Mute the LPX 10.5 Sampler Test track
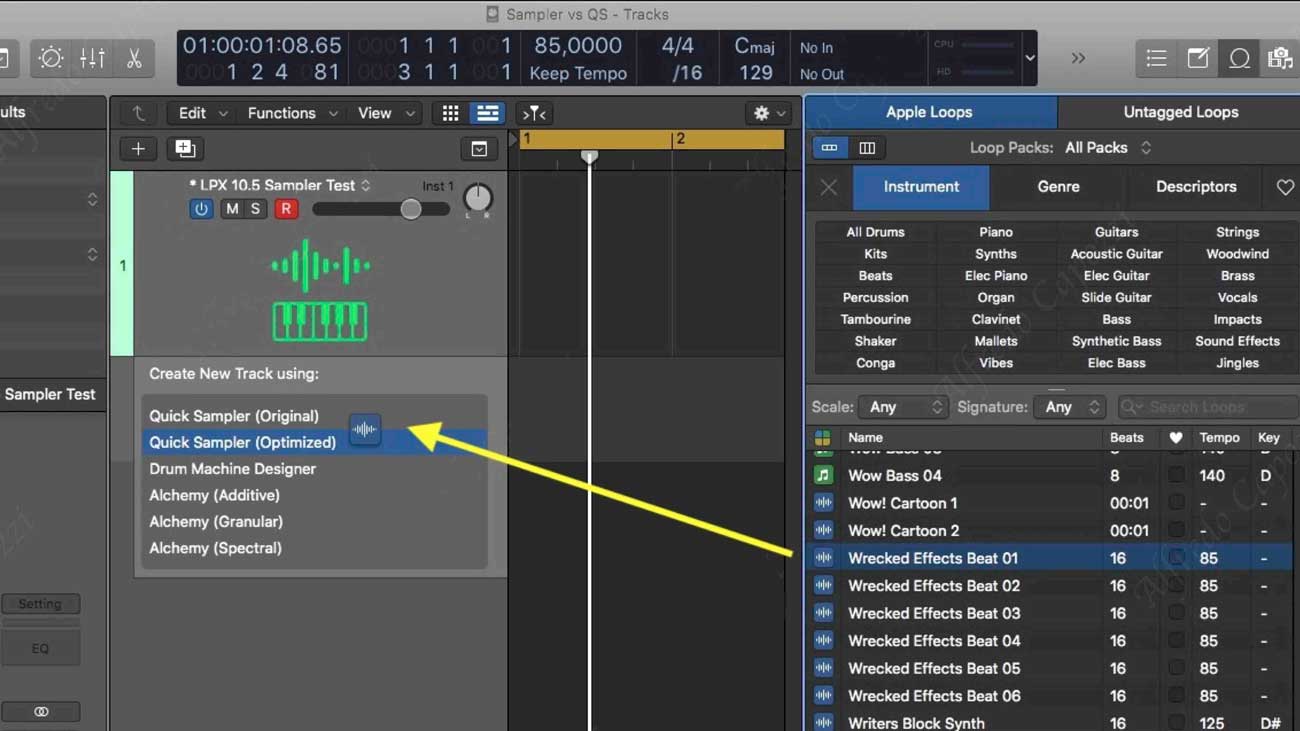 tap(232, 209)
